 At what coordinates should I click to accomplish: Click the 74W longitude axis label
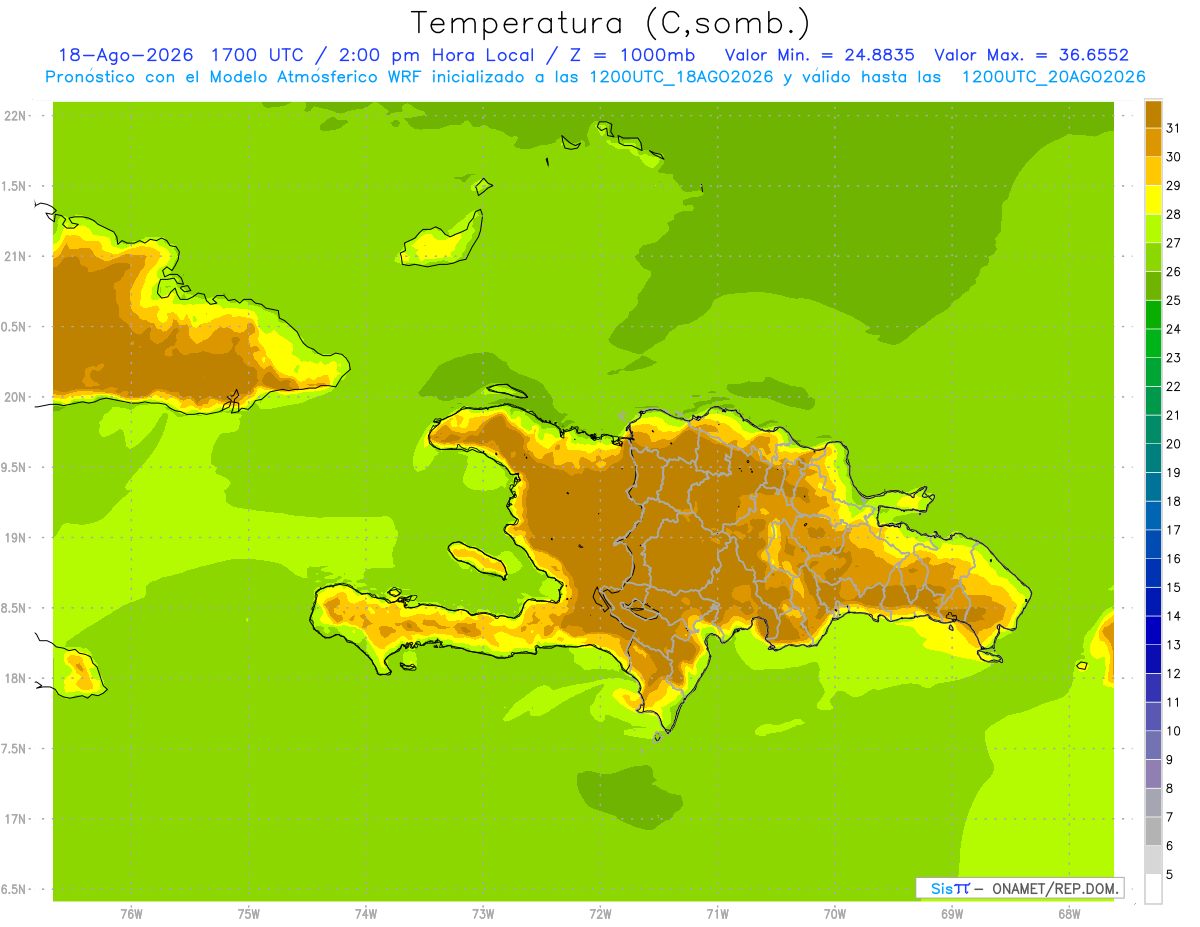tap(366, 914)
